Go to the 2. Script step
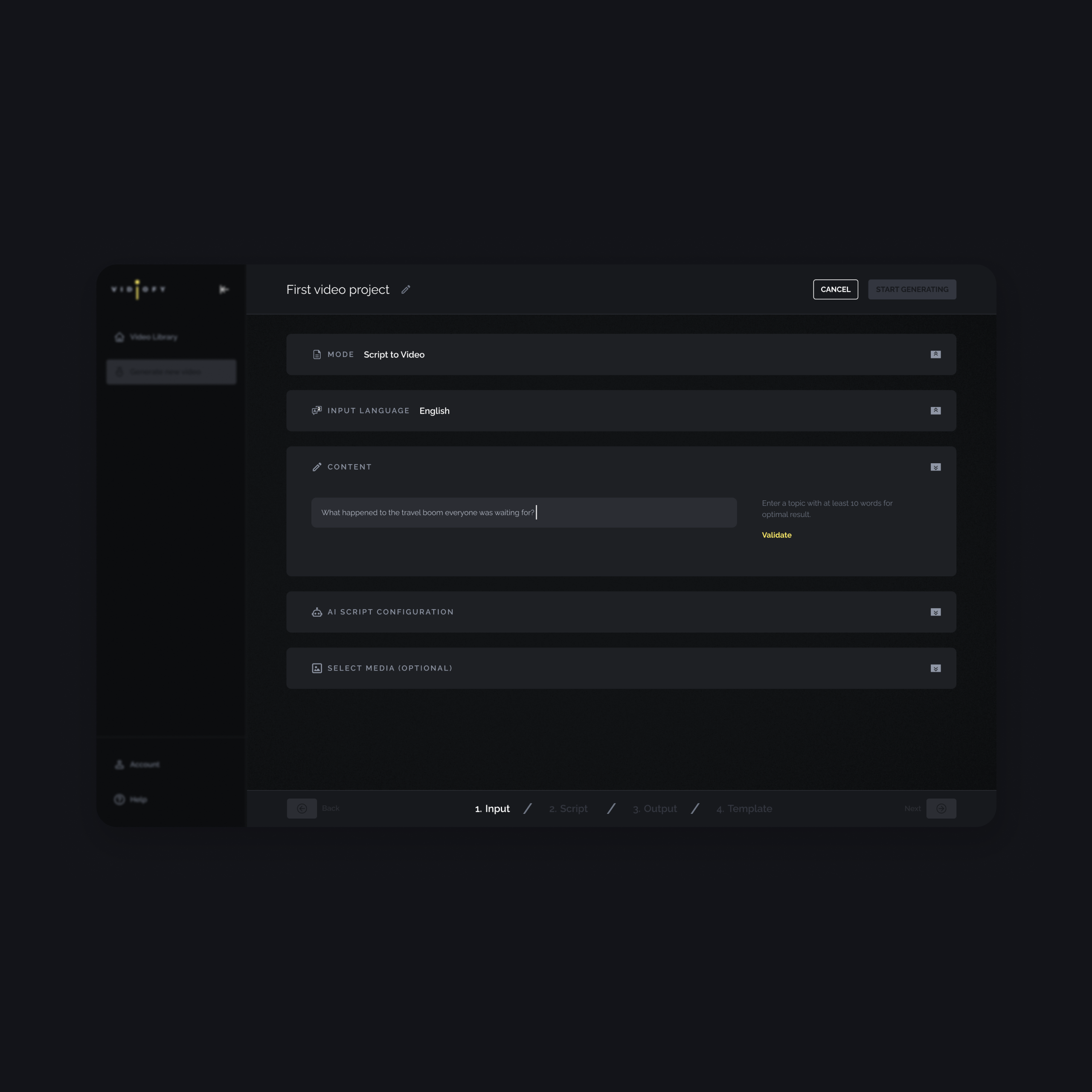1092x1092 pixels. [568, 808]
